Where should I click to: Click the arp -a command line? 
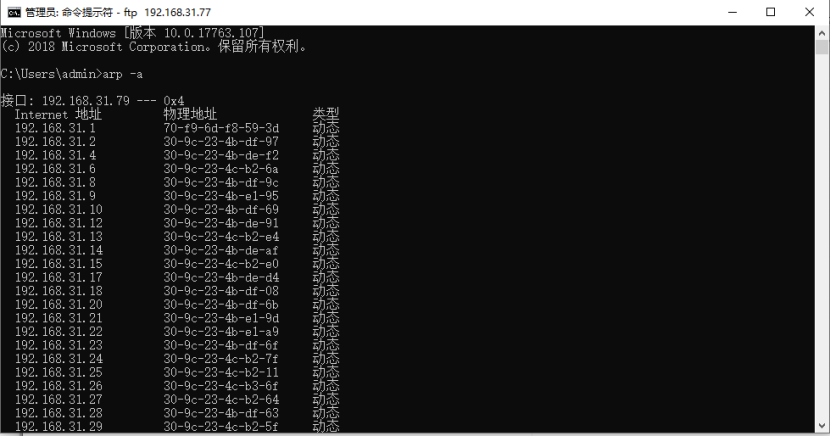(72, 74)
